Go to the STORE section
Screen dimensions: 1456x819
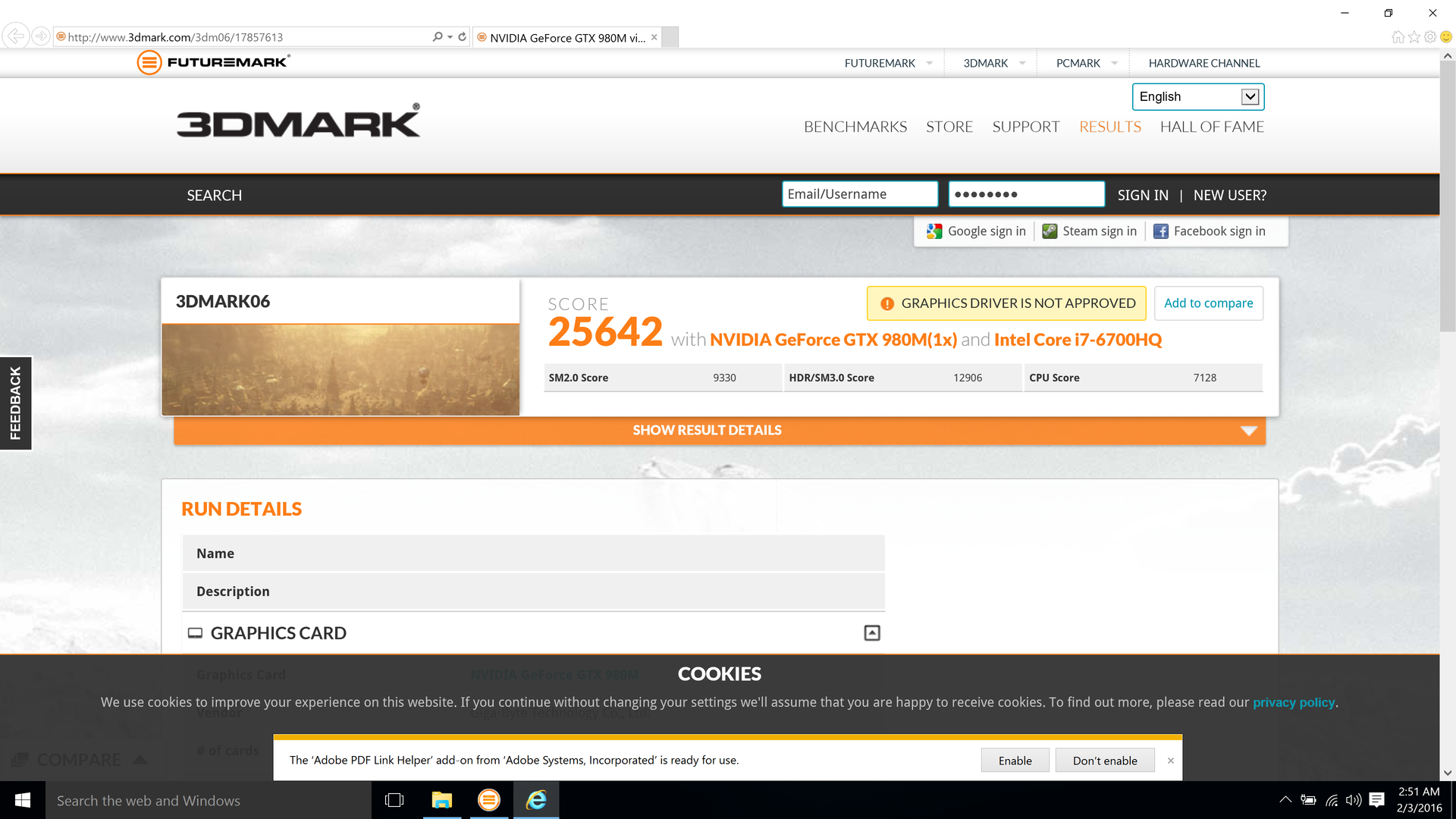pyautogui.click(x=949, y=127)
